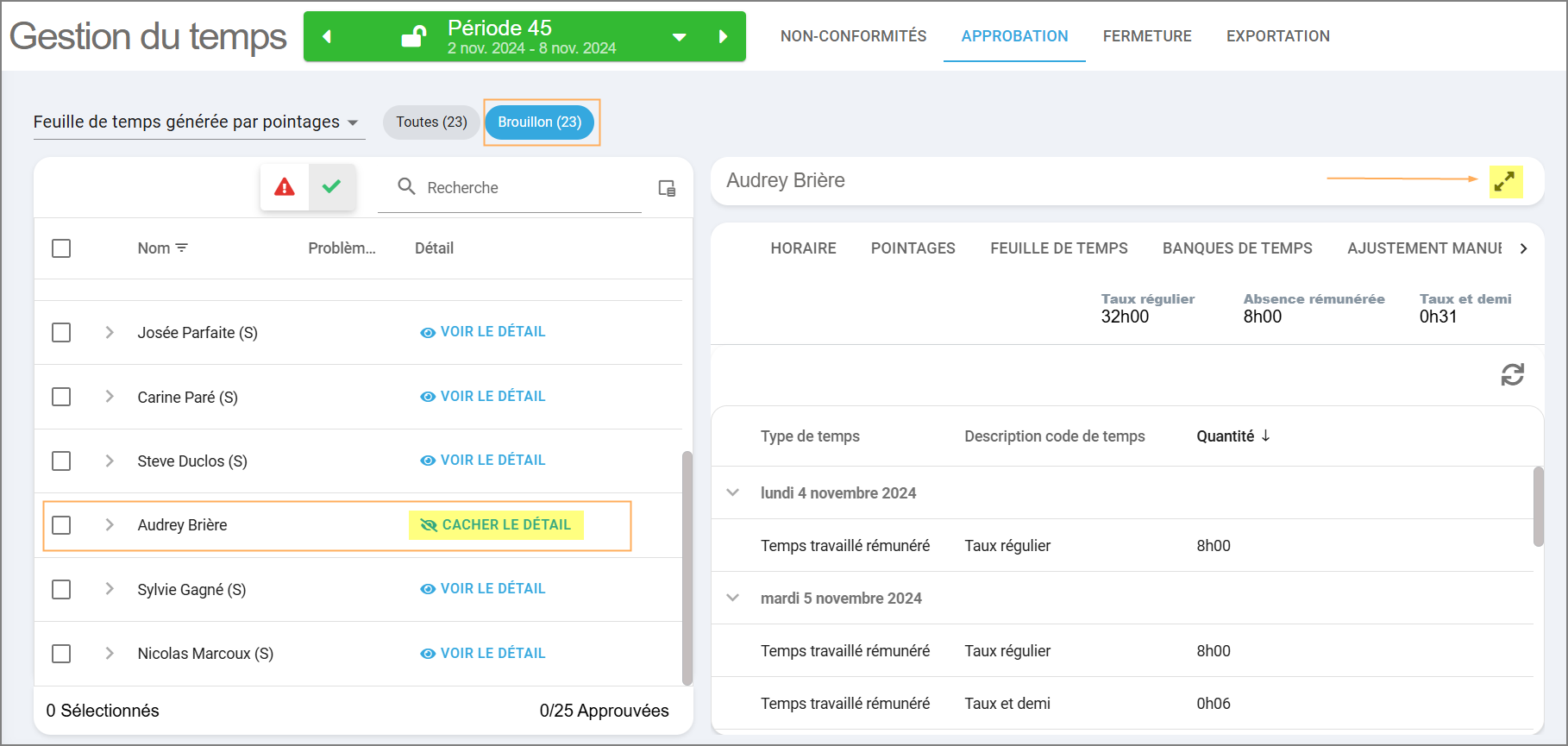This screenshot has height=746, width=1568.
Task: Check the Audrey Brière row
Action: [61, 525]
